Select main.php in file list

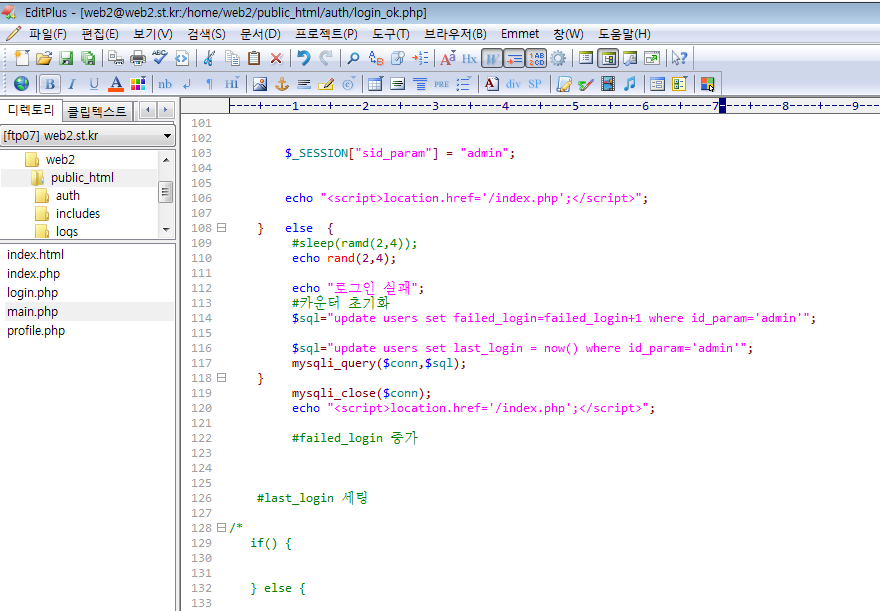pyautogui.click(x=33, y=312)
